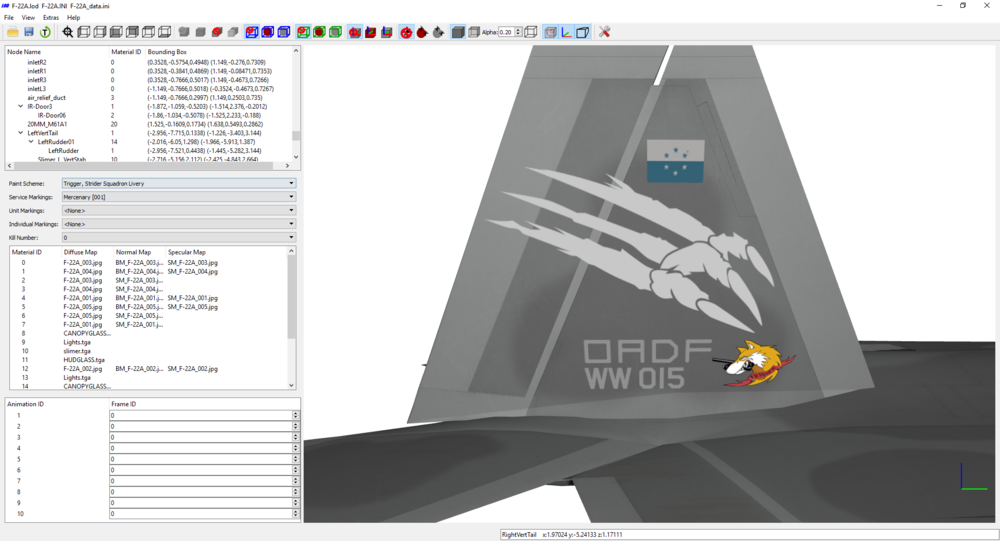Toggle the blue wireframe box with red no-sign
The height and width of the screenshot is (541, 1000).
coord(252,32)
